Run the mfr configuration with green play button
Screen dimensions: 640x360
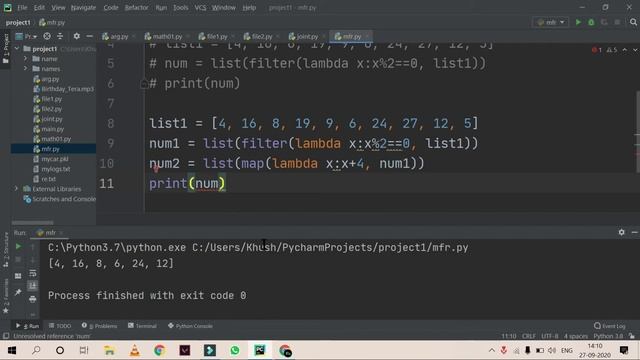point(578,22)
